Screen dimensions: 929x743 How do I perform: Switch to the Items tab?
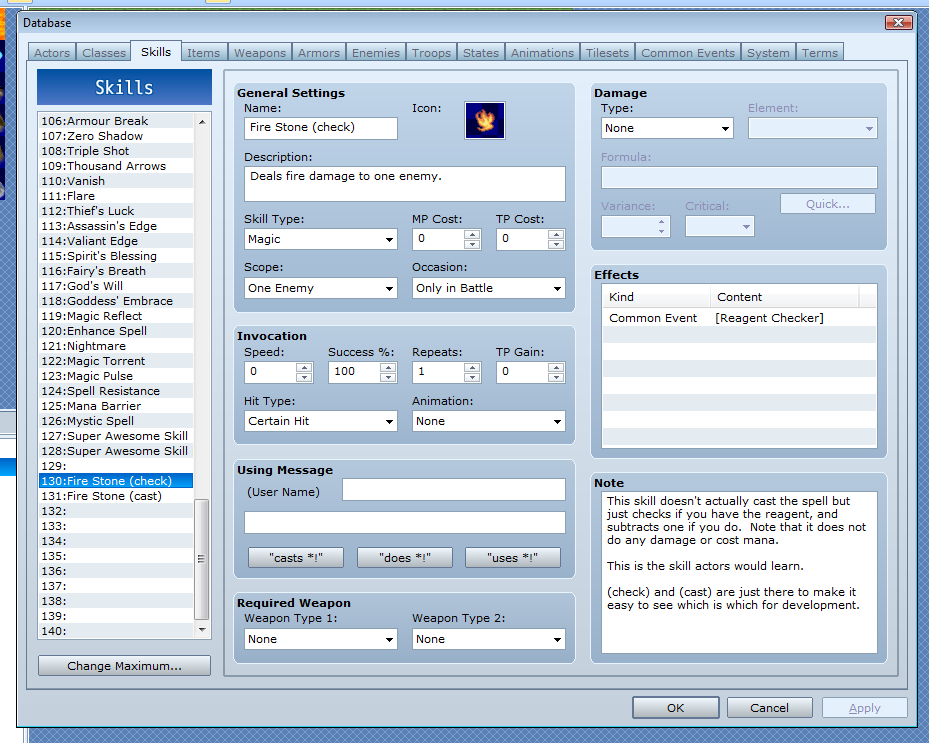pos(204,53)
